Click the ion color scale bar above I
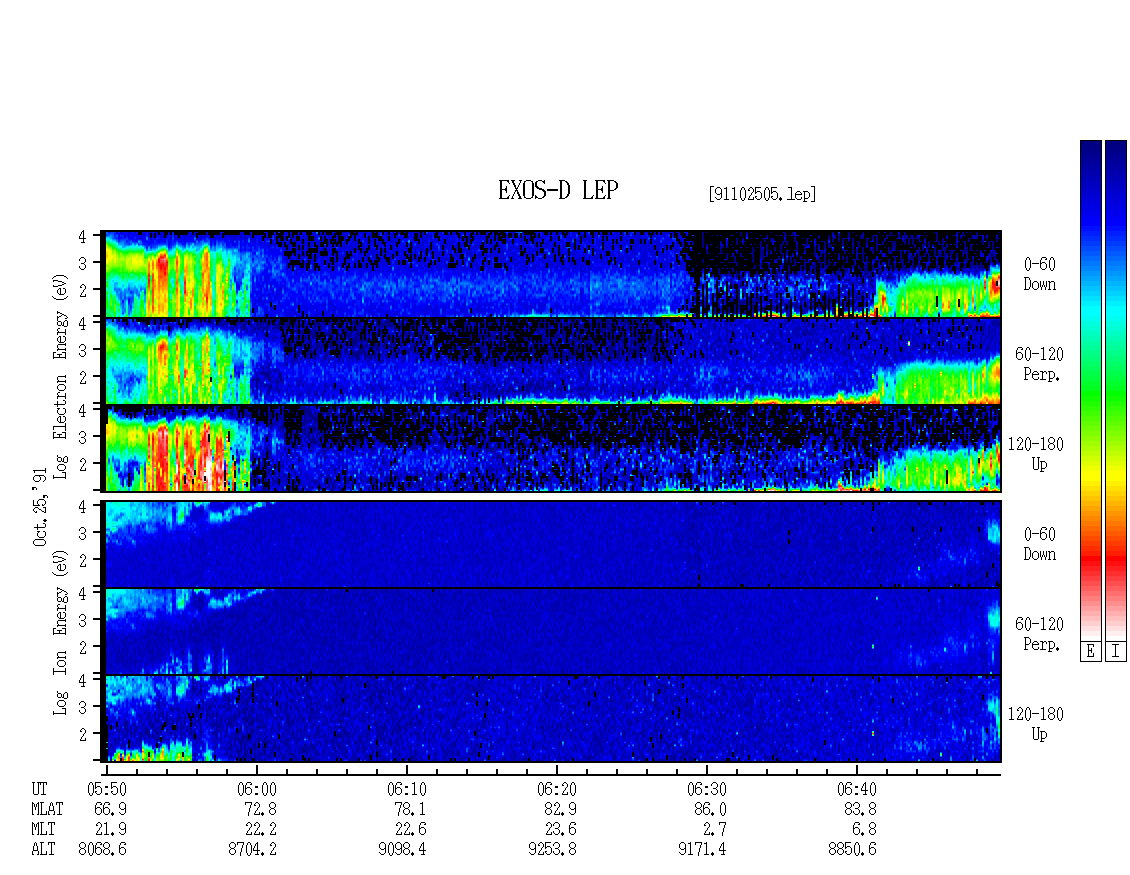This screenshot has width=1130, height=875. pyautogui.click(x=1116, y=390)
